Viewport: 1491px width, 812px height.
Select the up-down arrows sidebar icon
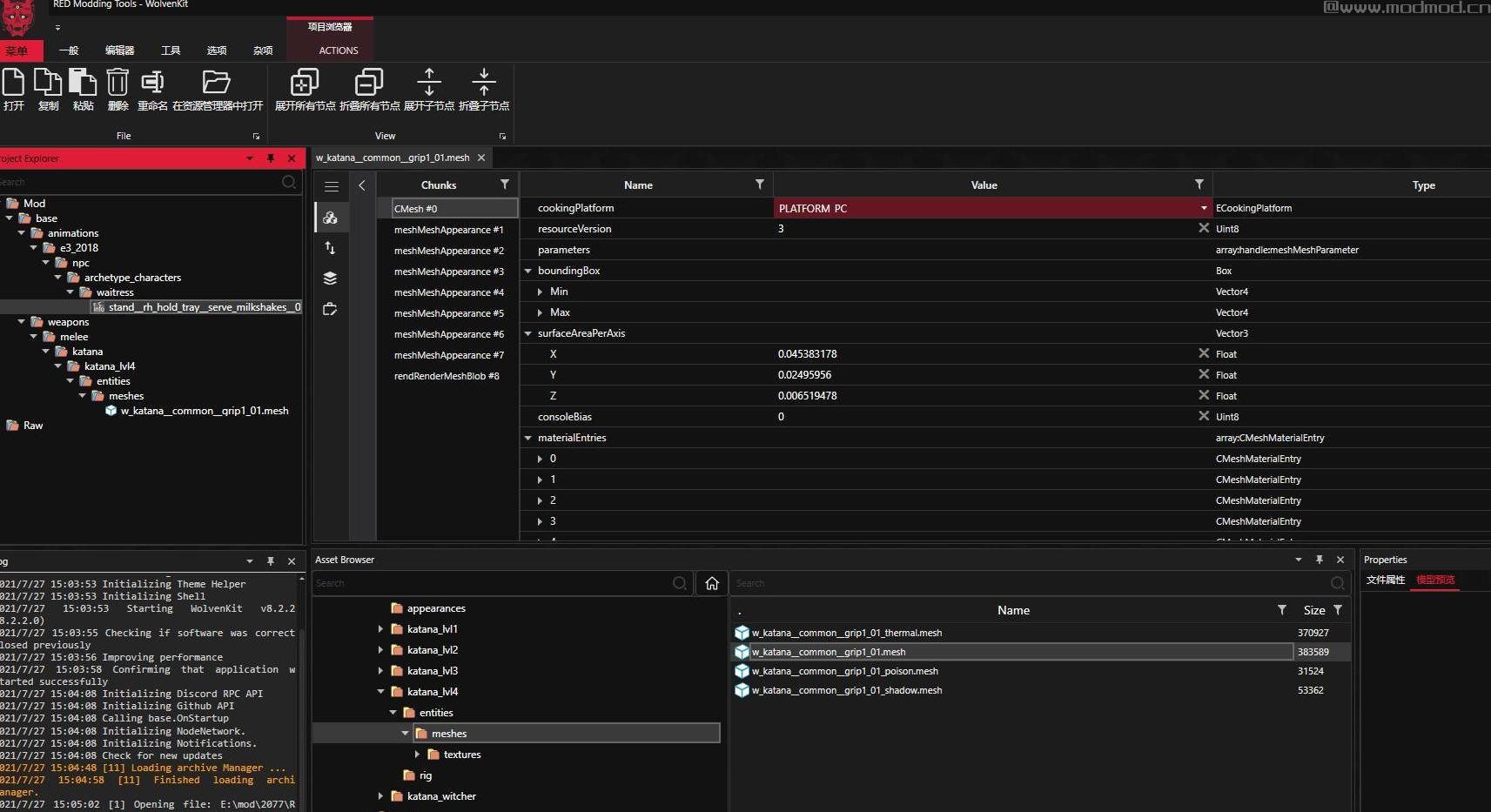click(330, 248)
